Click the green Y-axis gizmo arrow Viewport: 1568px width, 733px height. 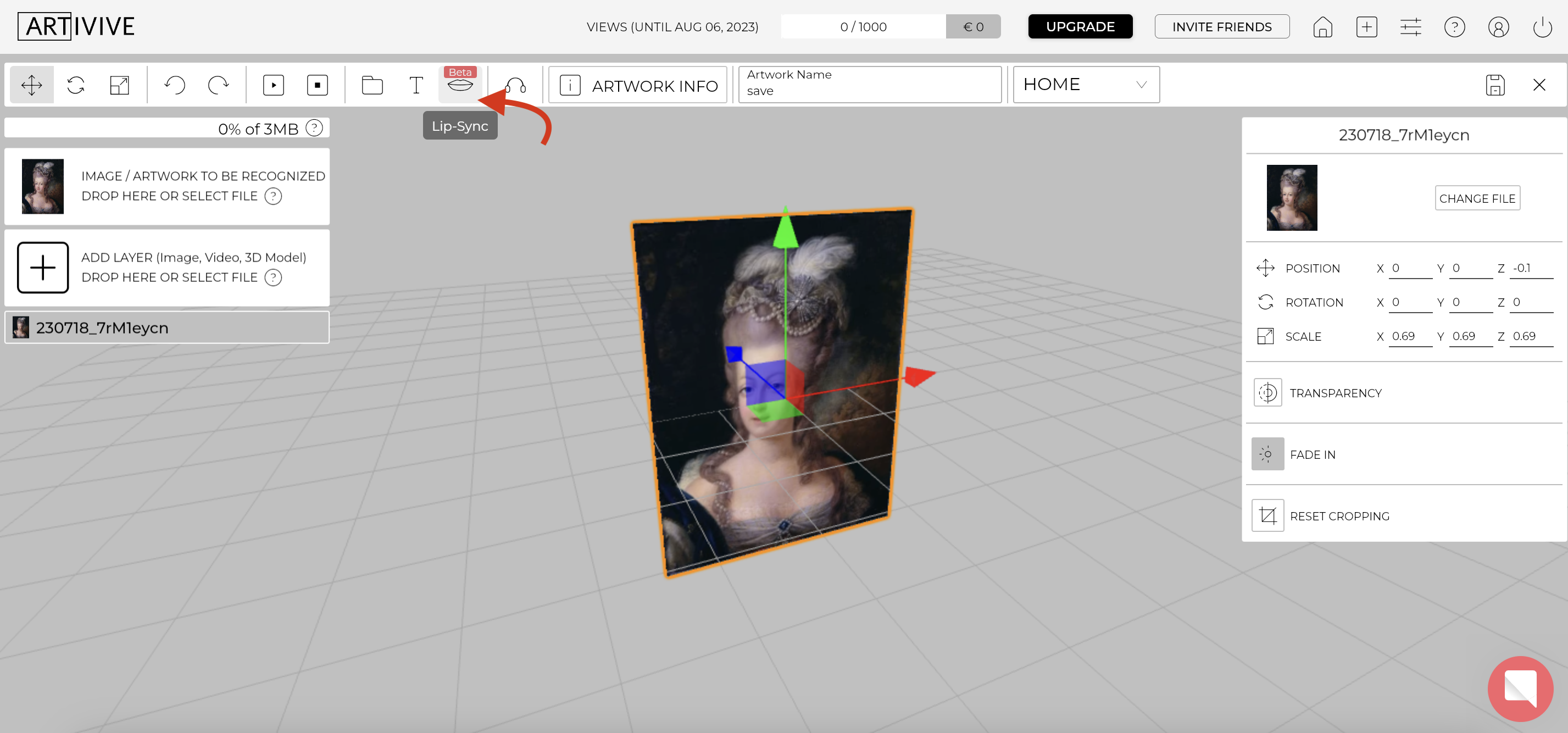coord(786,230)
